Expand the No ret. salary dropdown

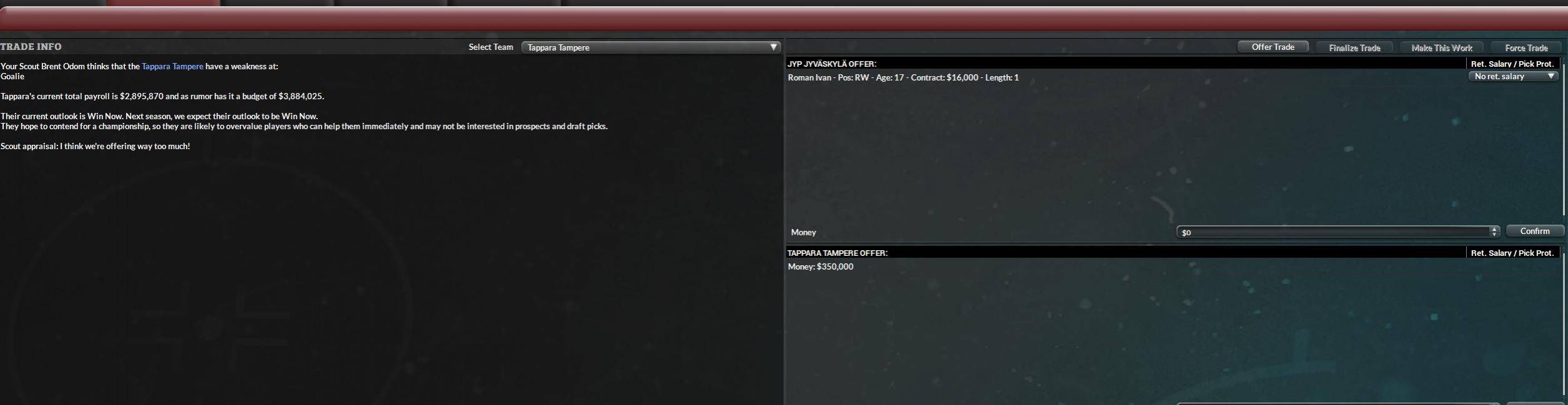(1513, 76)
